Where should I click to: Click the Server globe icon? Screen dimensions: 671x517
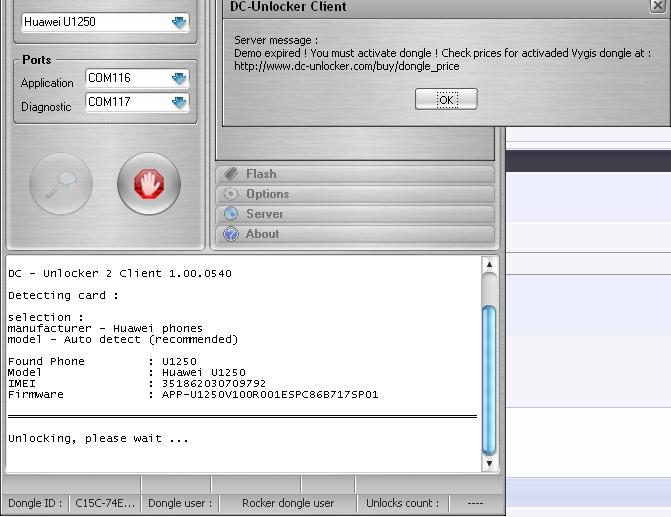pyautogui.click(x=231, y=214)
